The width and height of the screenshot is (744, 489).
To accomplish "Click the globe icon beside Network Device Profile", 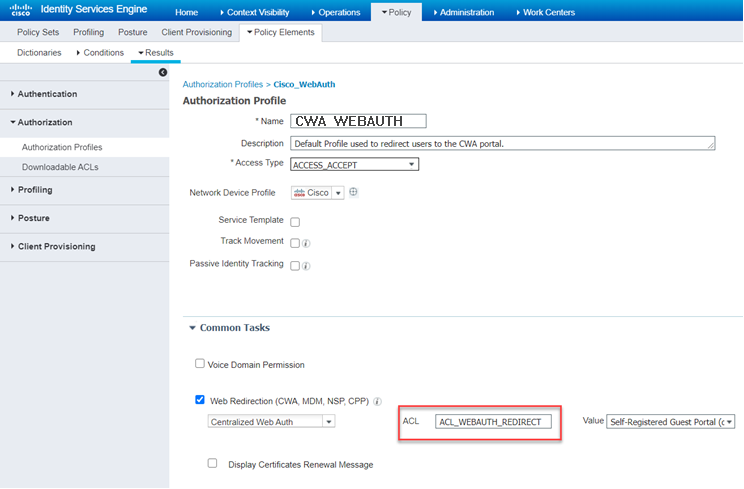I will coord(354,192).
